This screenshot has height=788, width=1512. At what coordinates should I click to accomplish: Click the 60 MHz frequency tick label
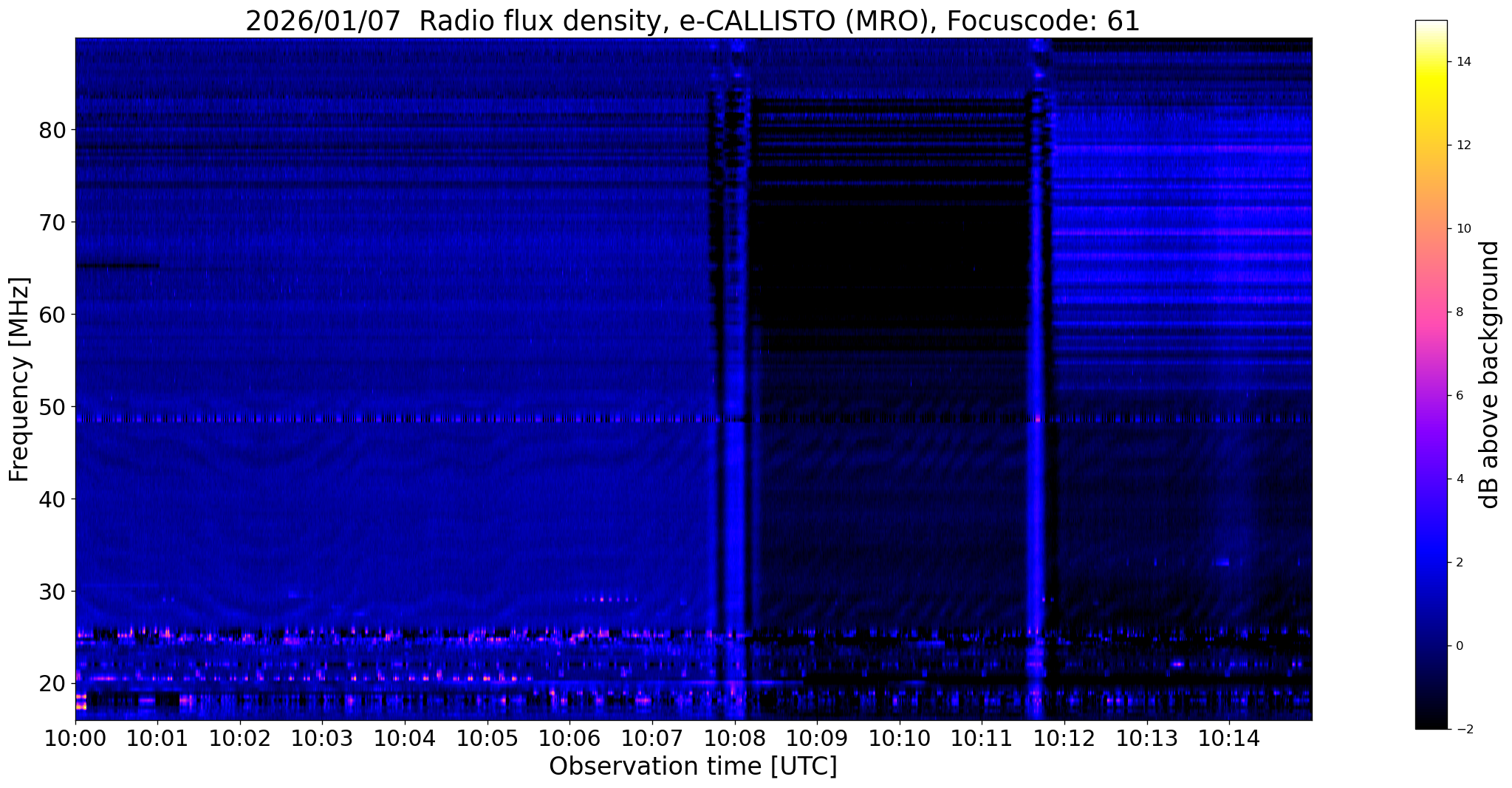click(52, 315)
